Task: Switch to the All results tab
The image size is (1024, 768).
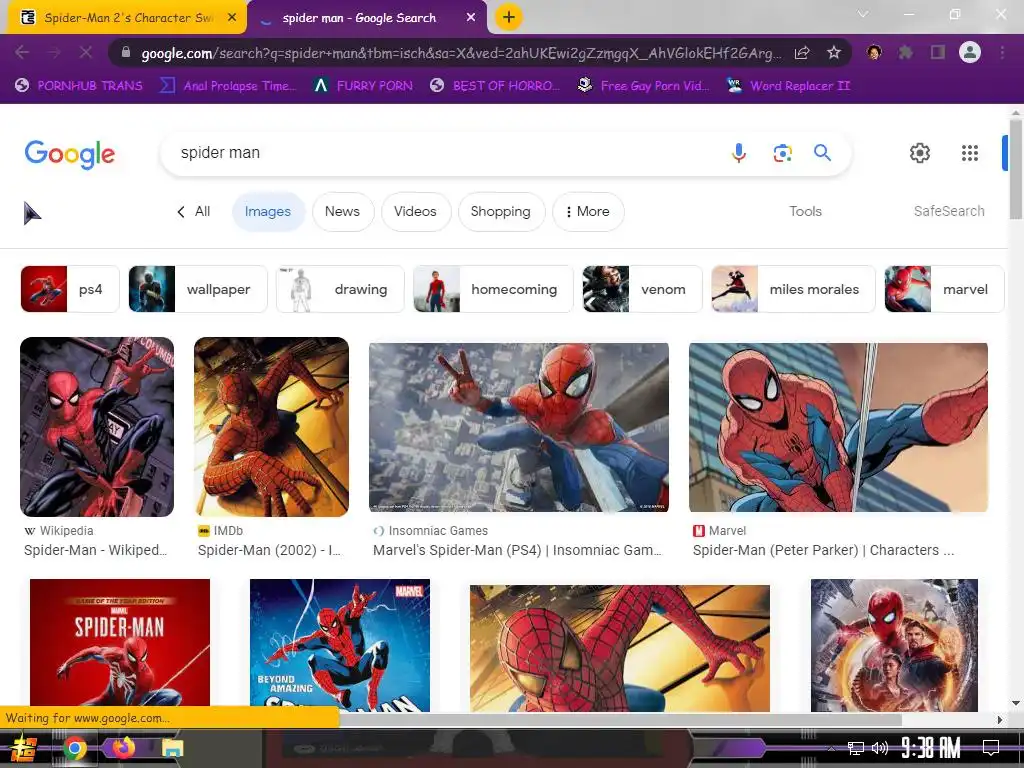Action: (x=202, y=212)
